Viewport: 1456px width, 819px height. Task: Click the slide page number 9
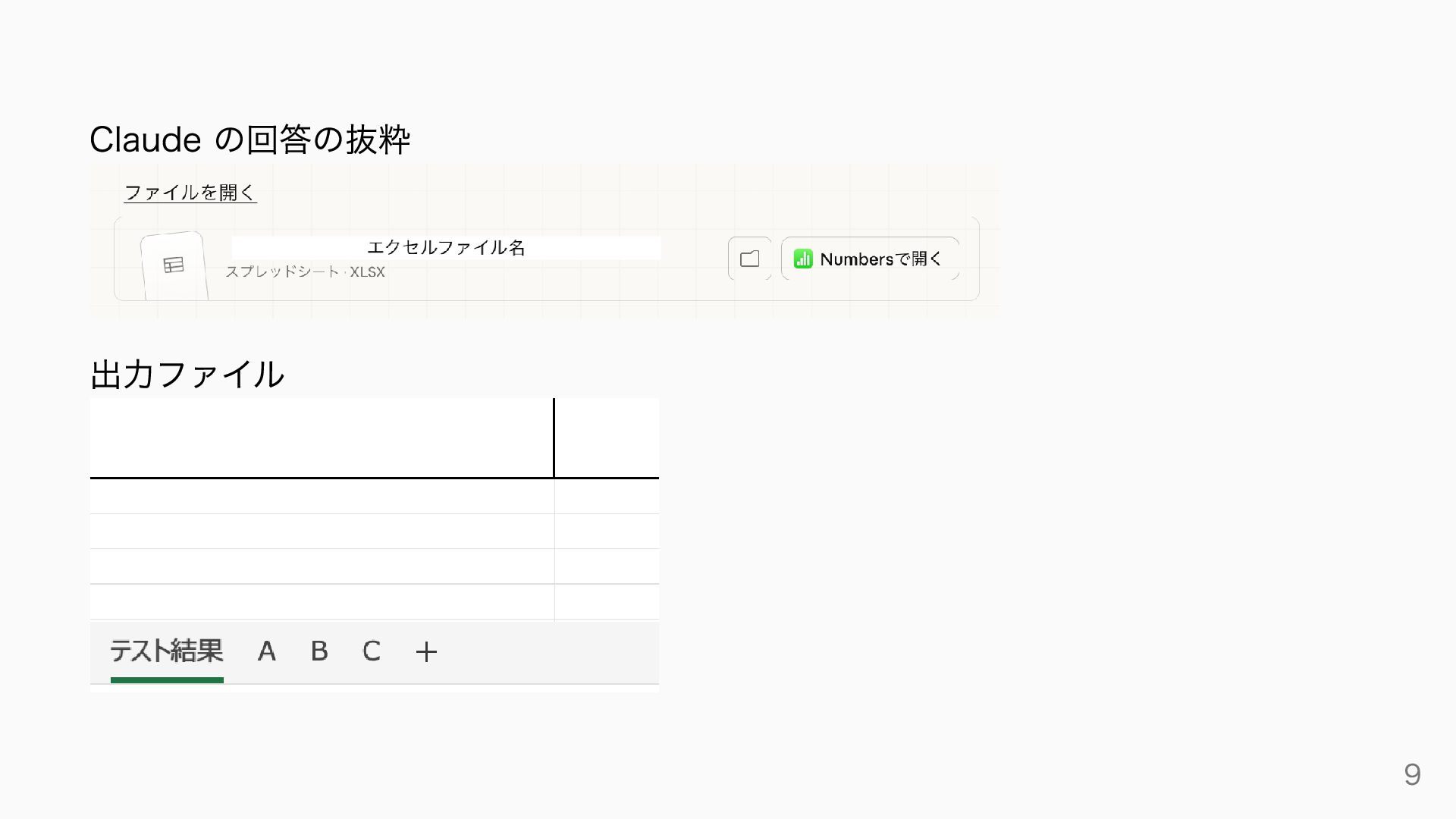(1411, 774)
